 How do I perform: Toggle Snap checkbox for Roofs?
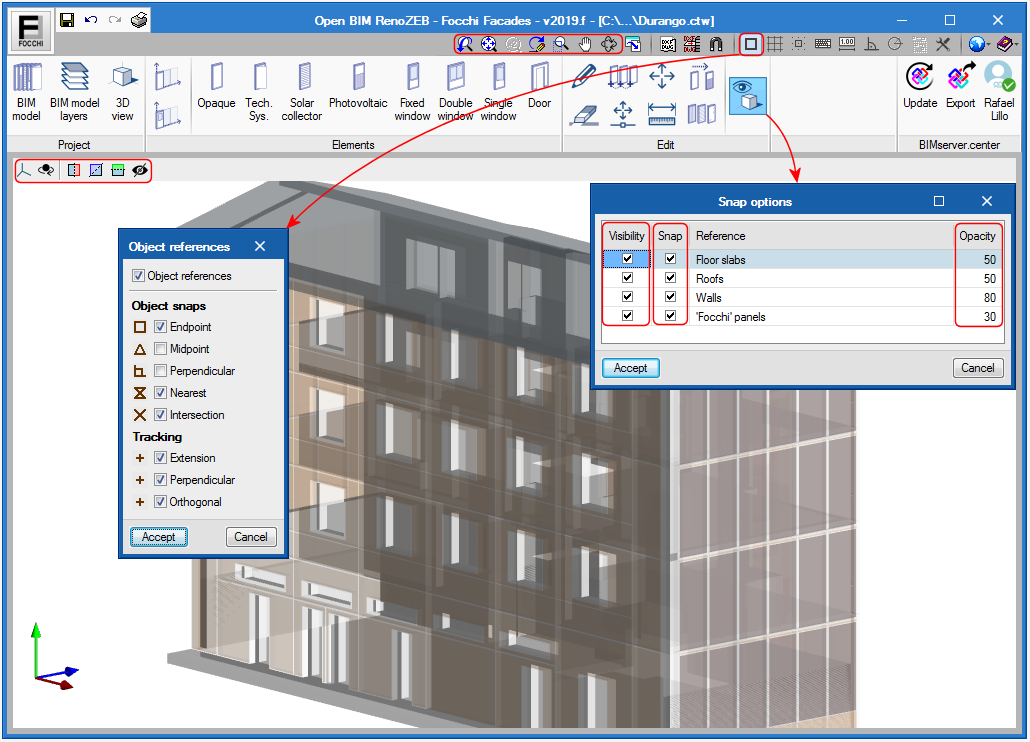(x=670, y=278)
